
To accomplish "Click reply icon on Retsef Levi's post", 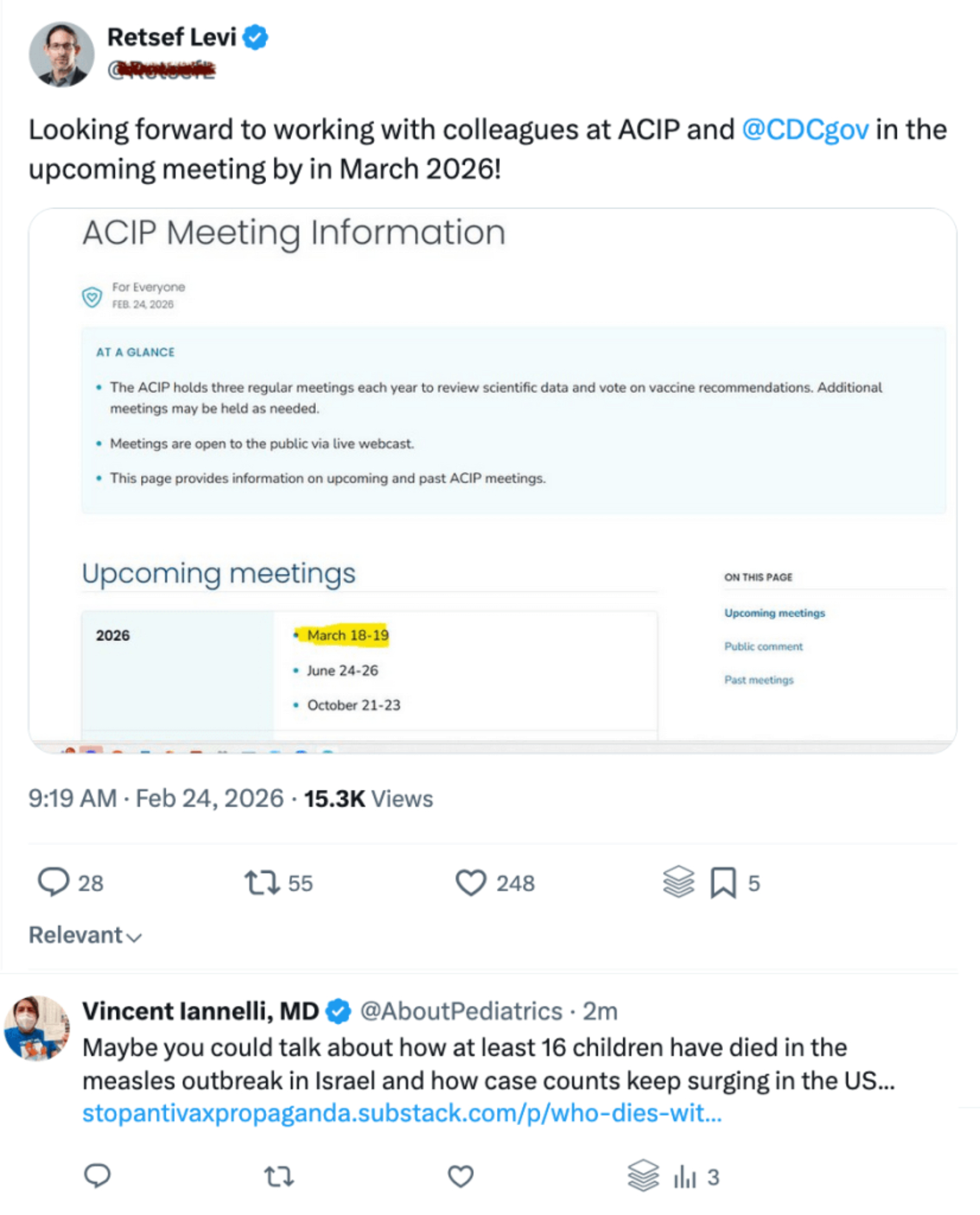I will coord(53,882).
